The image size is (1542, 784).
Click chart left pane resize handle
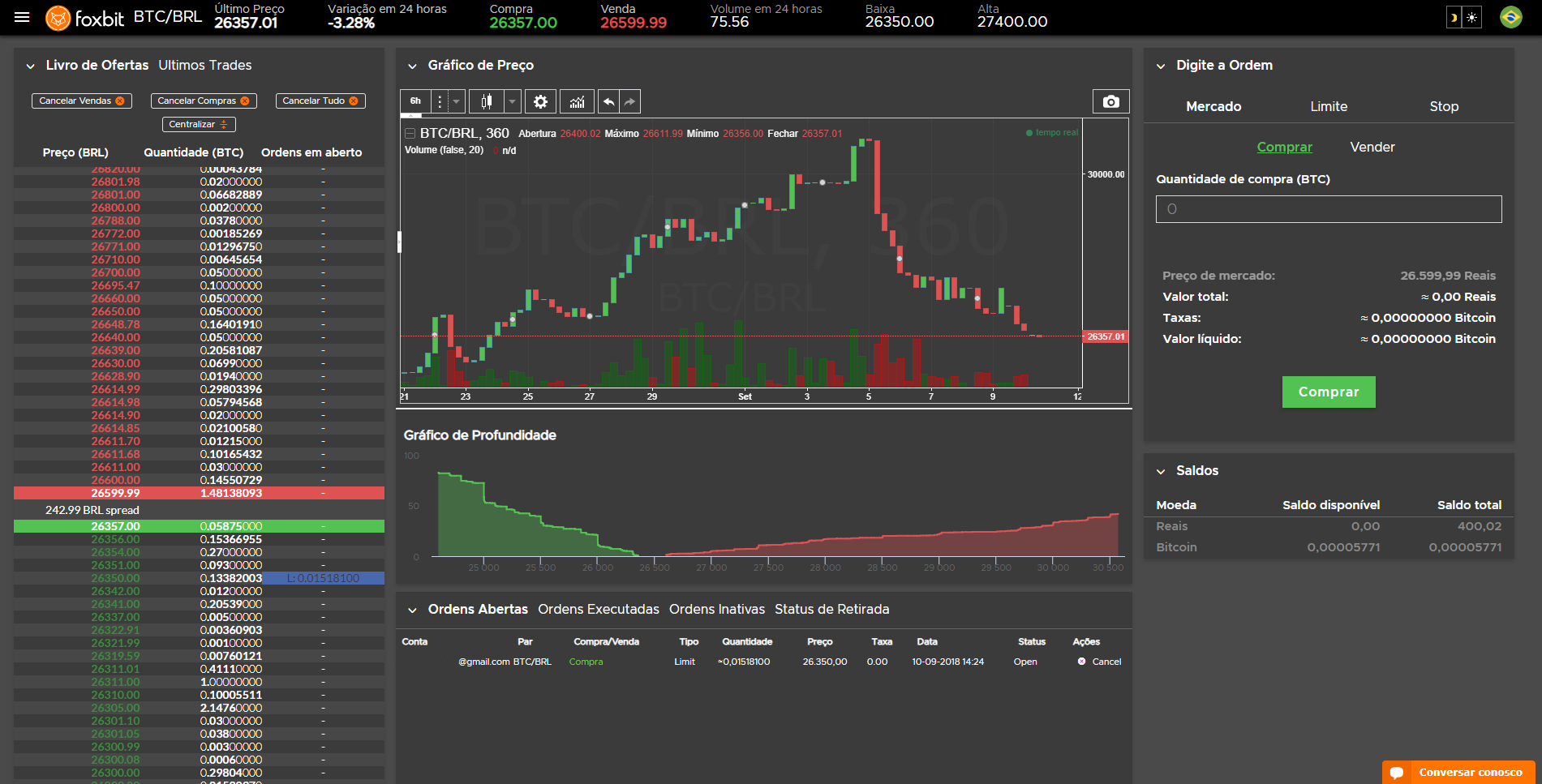(399, 242)
